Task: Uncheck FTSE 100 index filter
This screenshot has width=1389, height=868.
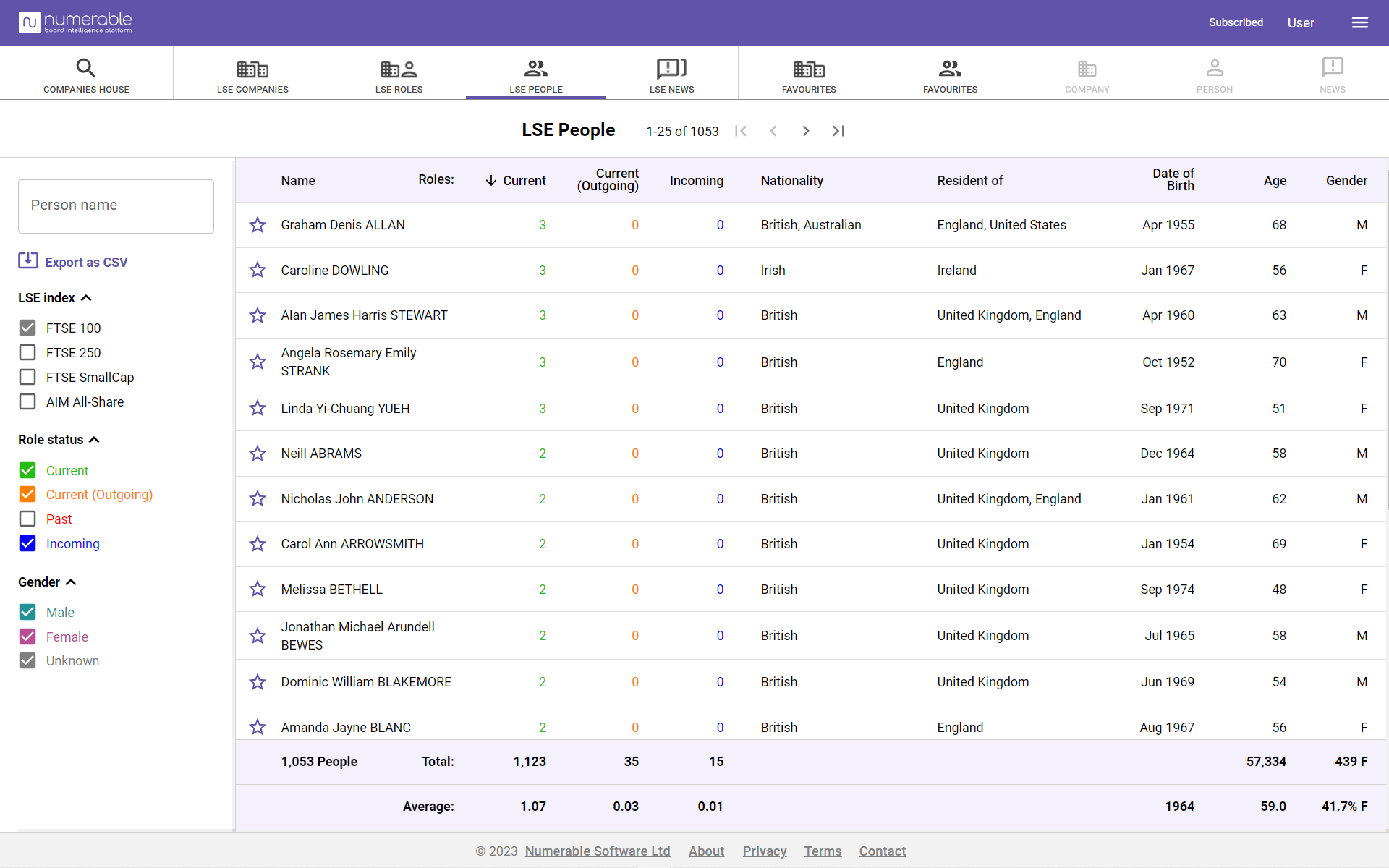Action: pos(27,328)
